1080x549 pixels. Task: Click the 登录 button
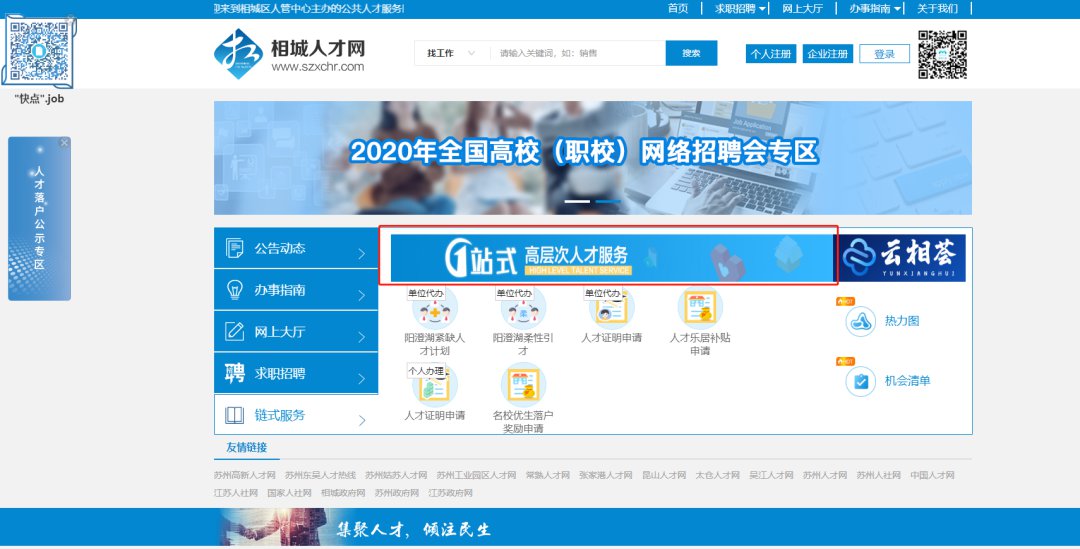coord(884,54)
